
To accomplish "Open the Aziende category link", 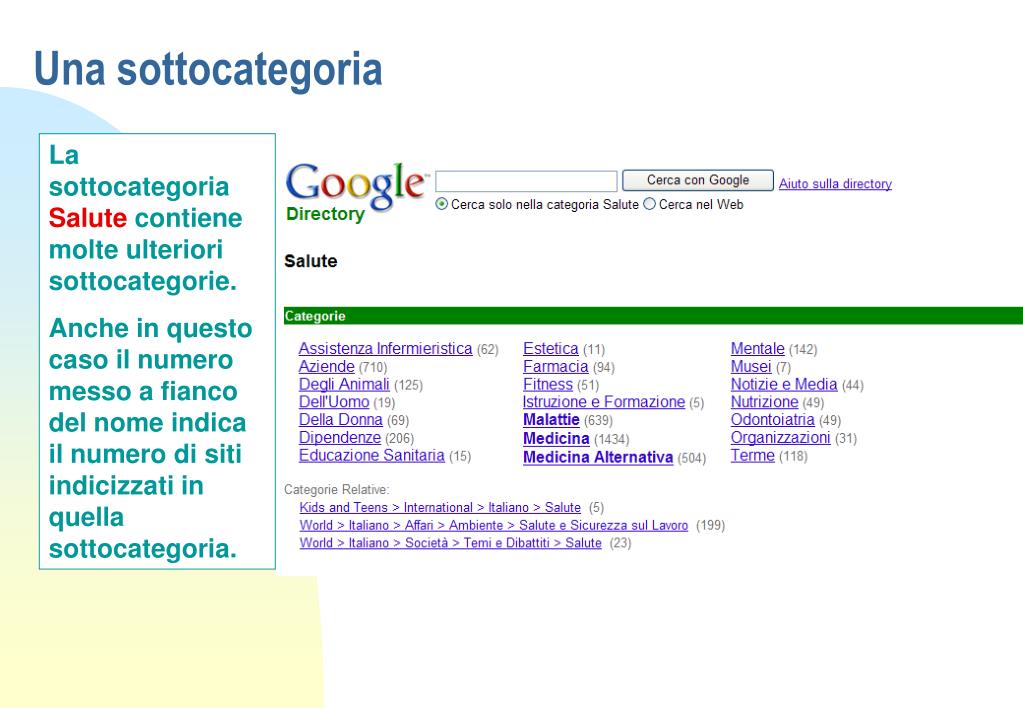I will click(x=326, y=367).
